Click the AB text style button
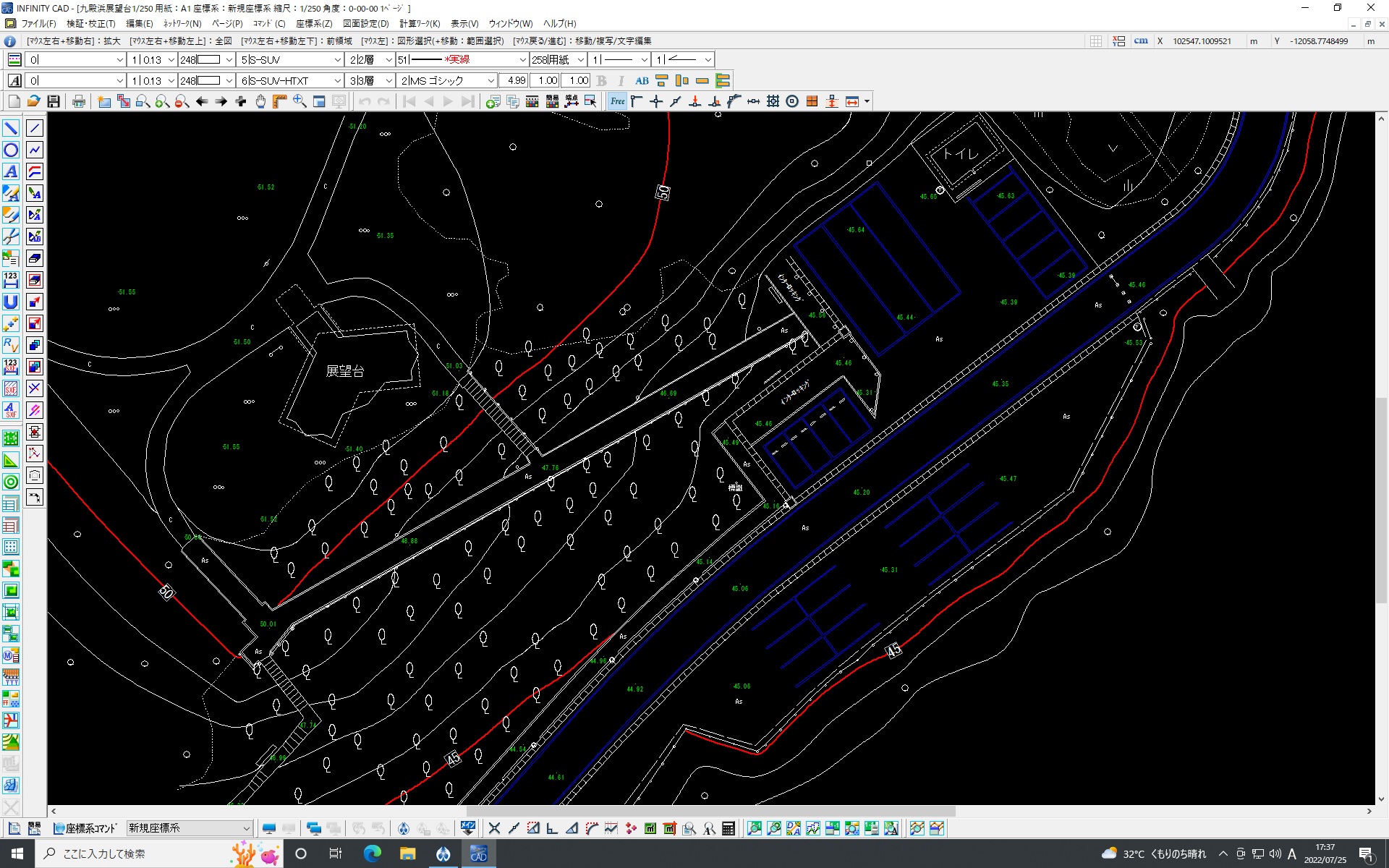Viewport: 1389px width, 868px height. (x=642, y=80)
